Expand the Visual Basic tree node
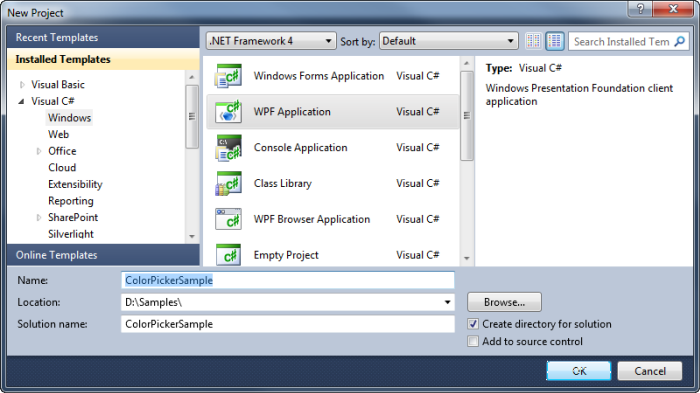Screen dimensions: 700x393 pyautogui.click(x=22, y=84)
